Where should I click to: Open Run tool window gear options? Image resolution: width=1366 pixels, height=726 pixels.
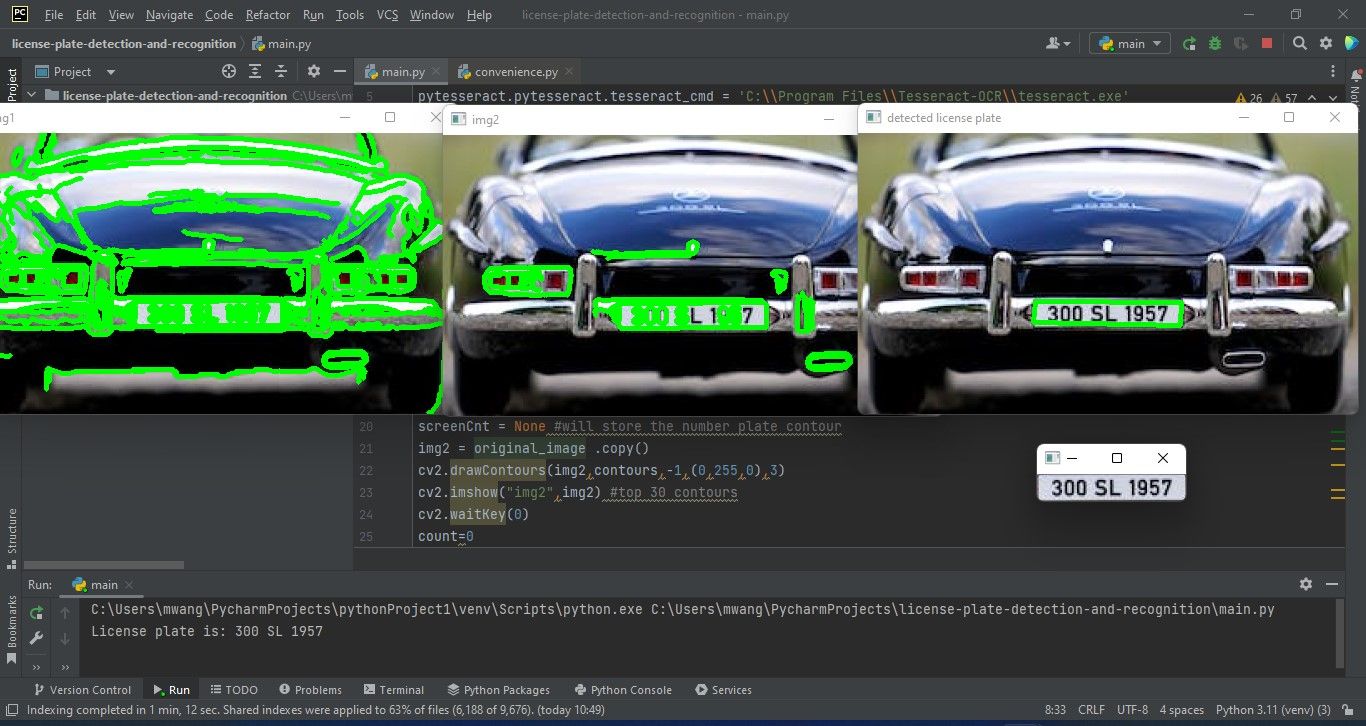point(1306,584)
